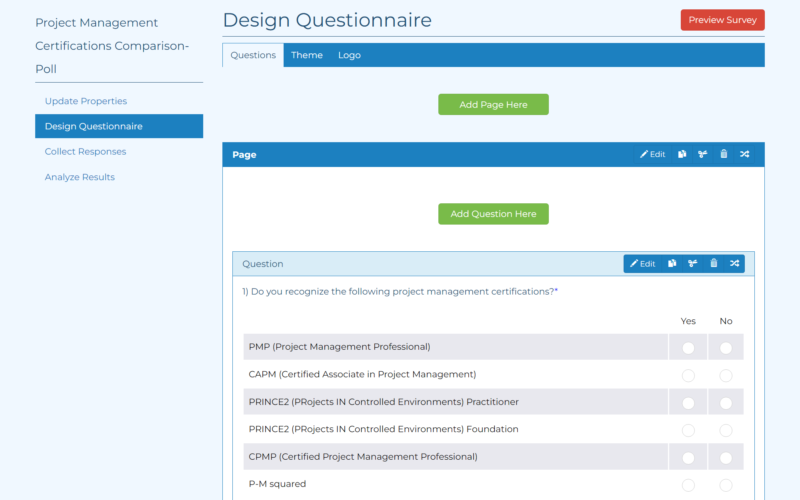Click the question text about recognizing certifications
Screen dimensions: 800x500
coord(400,291)
